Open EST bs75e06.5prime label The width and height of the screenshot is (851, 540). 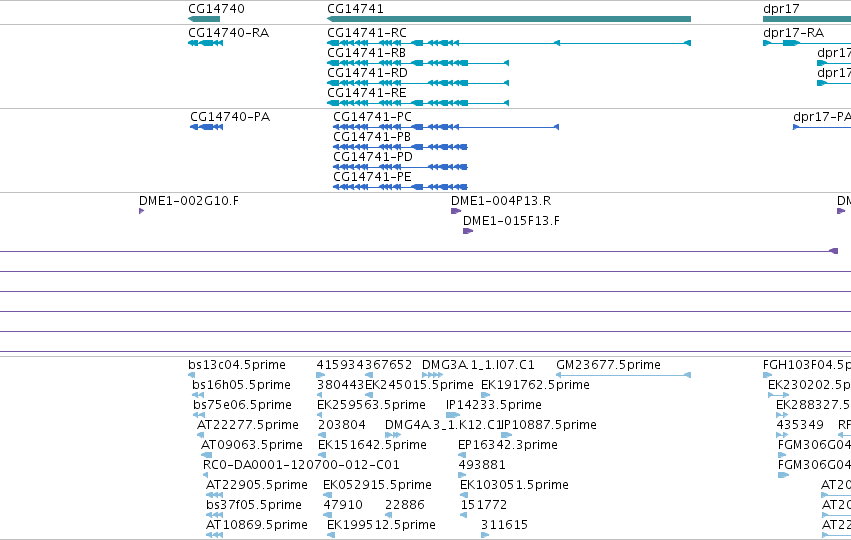pyautogui.click(x=242, y=405)
